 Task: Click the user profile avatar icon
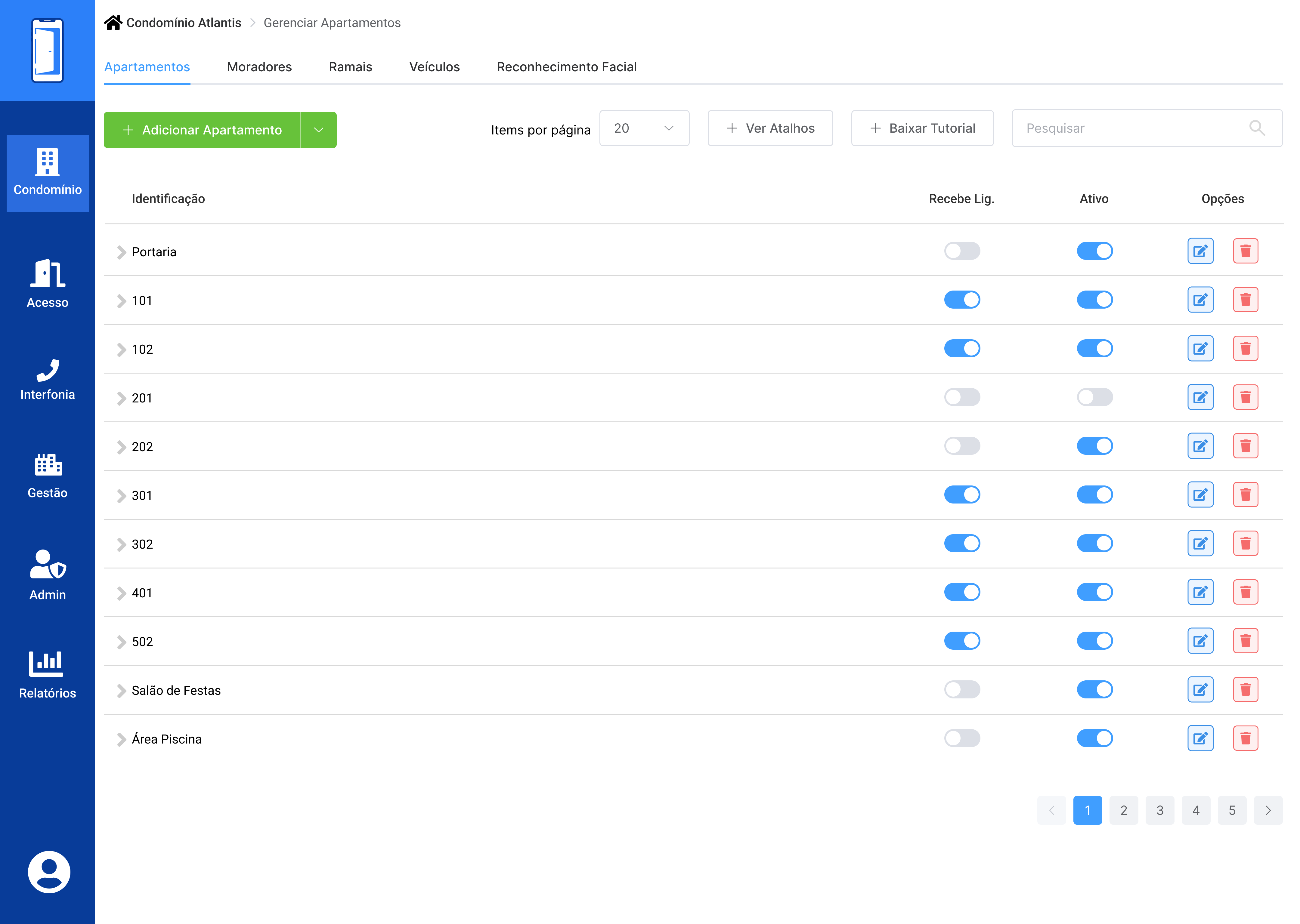pos(49,872)
